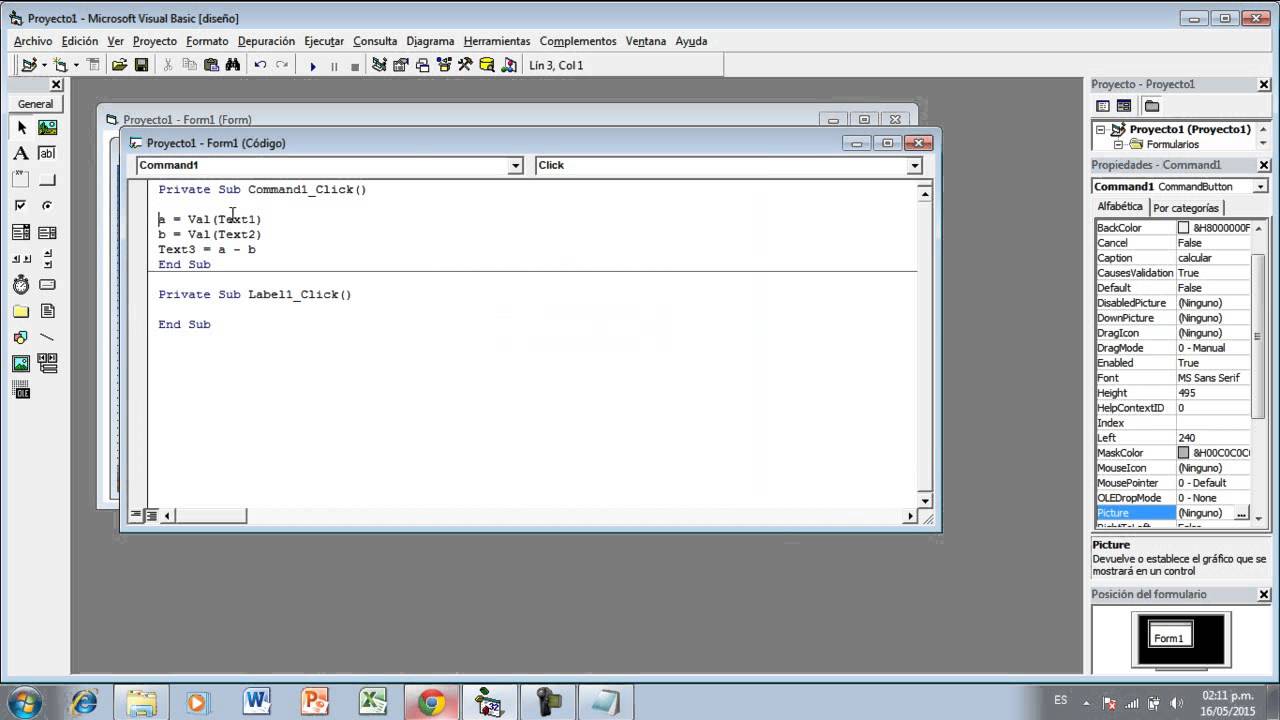Open the Data View window icon

487,65
